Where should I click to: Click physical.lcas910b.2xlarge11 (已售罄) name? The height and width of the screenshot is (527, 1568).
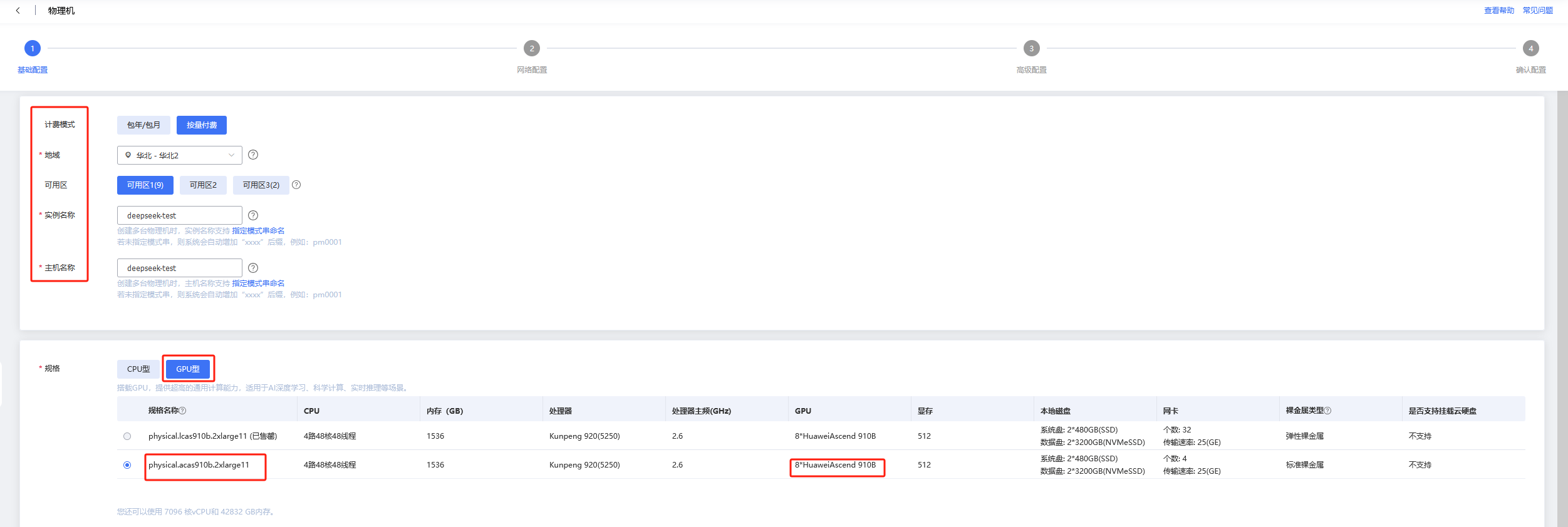tap(212, 436)
